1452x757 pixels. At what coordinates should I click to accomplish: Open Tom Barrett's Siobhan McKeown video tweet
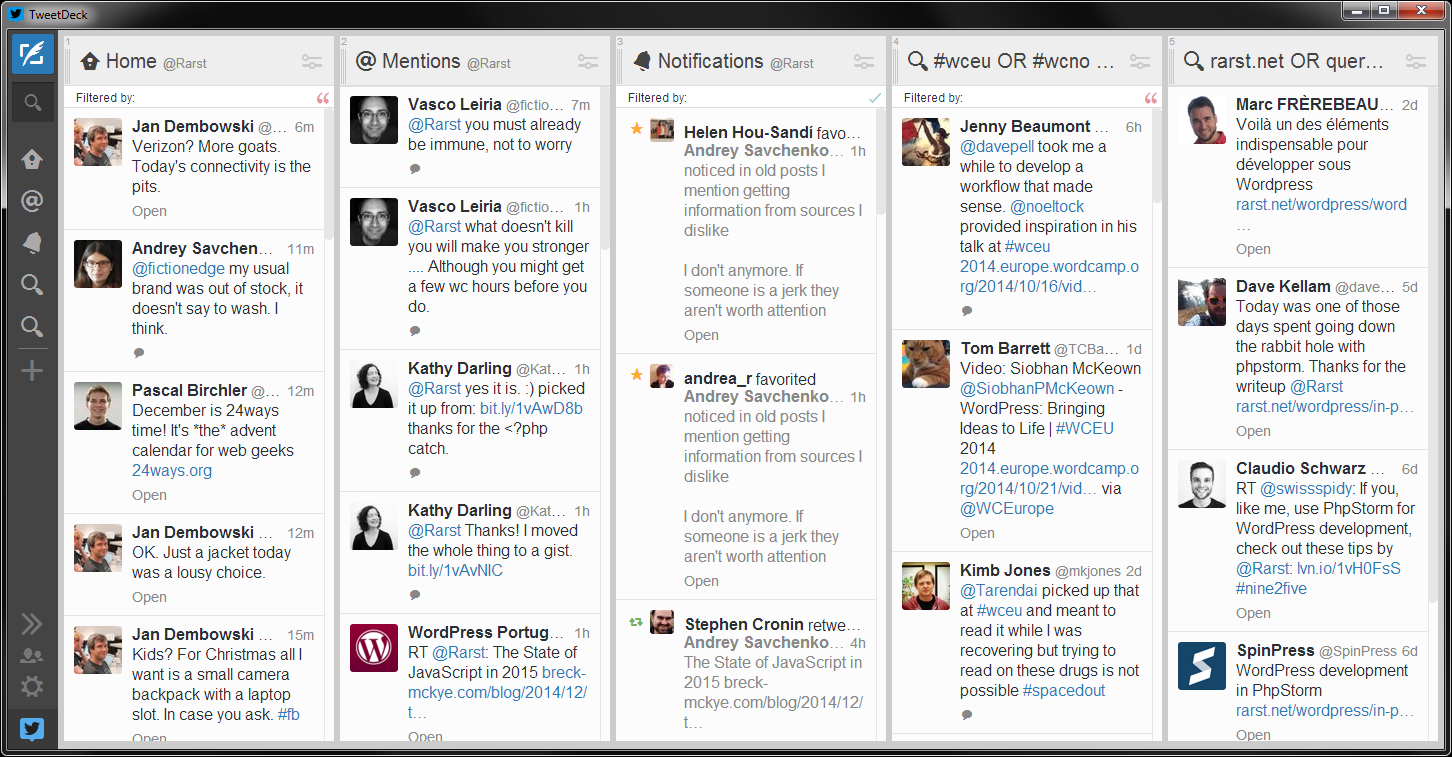click(x=977, y=533)
